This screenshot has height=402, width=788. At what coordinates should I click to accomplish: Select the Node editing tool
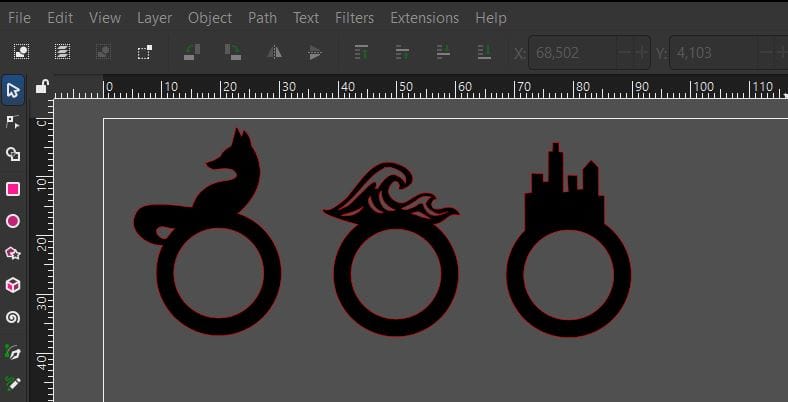tap(13, 122)
